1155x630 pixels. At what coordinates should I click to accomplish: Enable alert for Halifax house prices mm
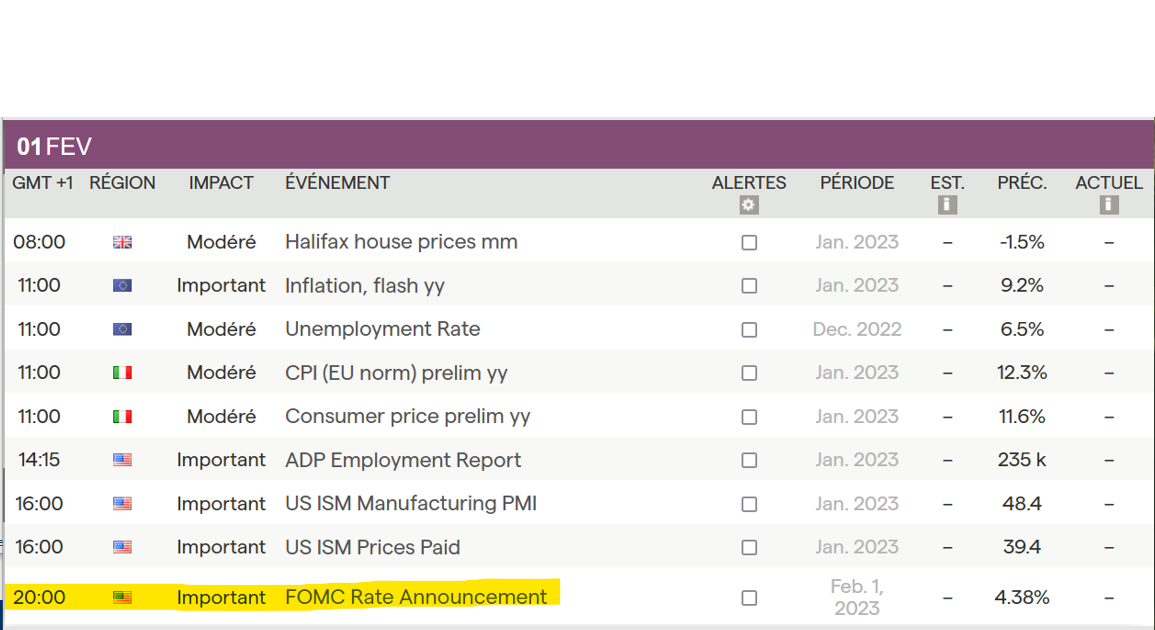[x=749, y=243]
